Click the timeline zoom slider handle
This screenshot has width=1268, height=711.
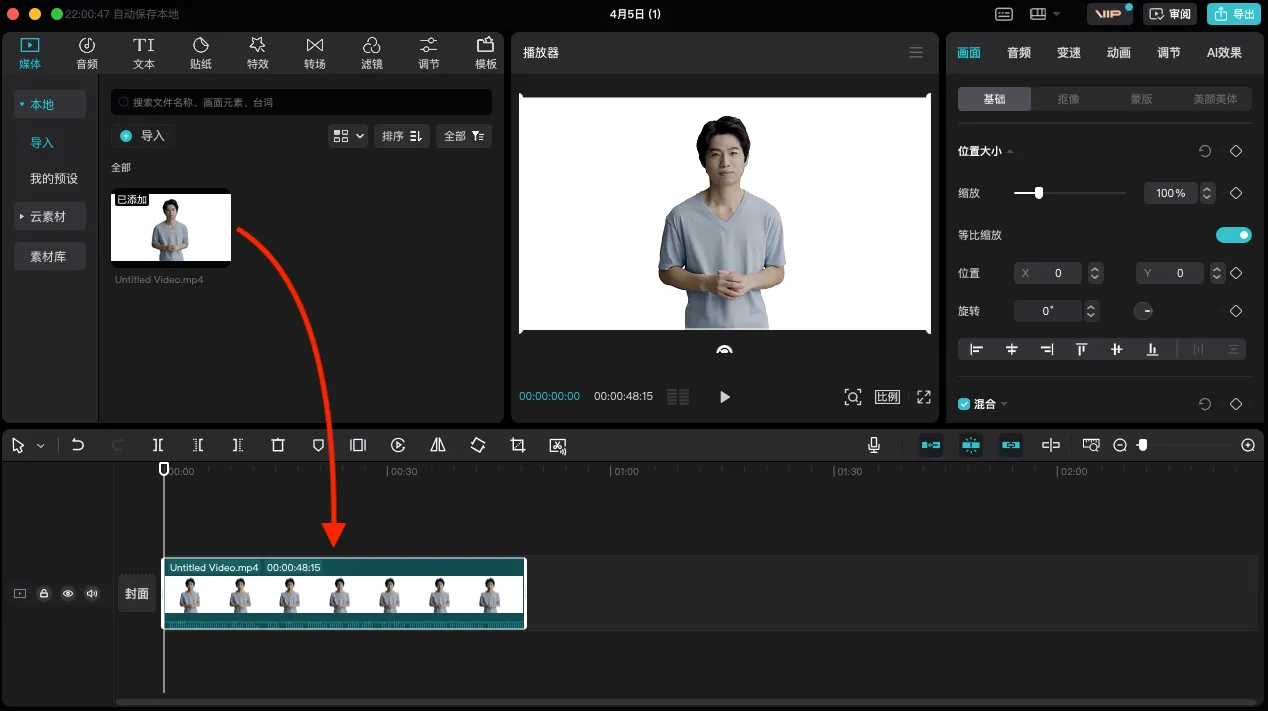point(1142,445)
